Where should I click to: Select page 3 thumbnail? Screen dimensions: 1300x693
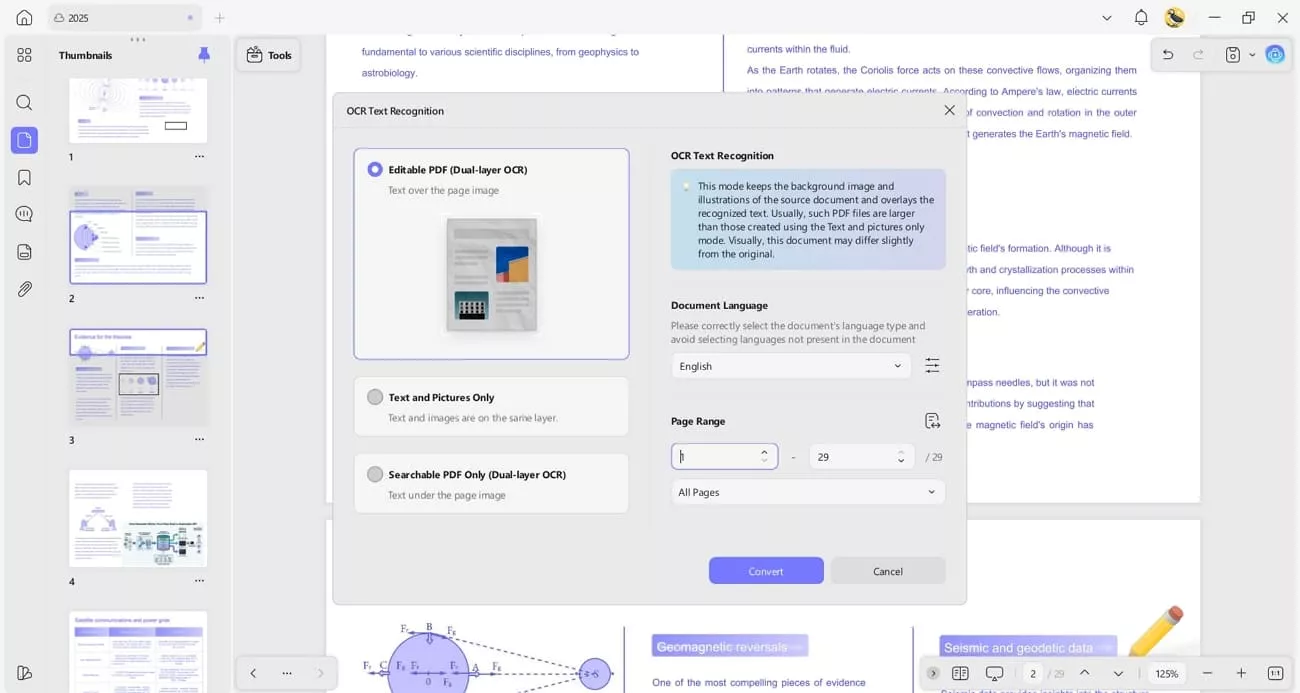[138, 377]
